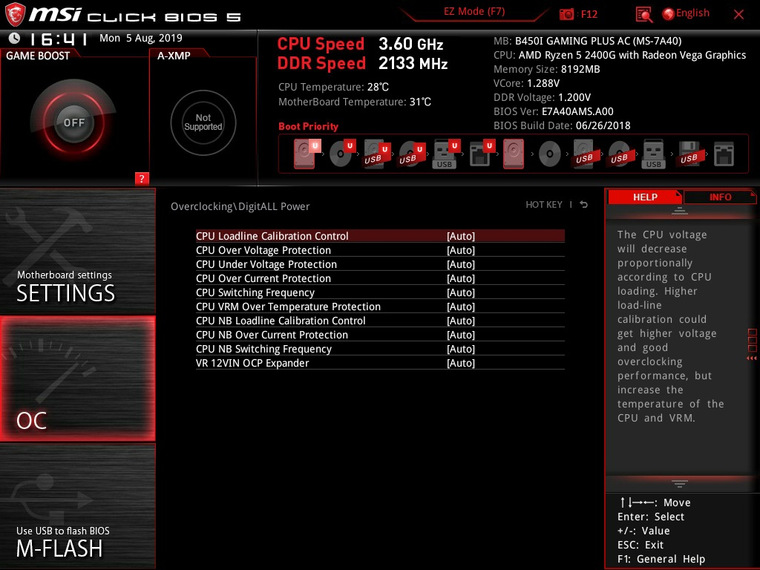The width and height of the screenshot is (760, 570).
Task: Open CPU NB Loadline Calibration Control value
Action: tap(461, 320)
